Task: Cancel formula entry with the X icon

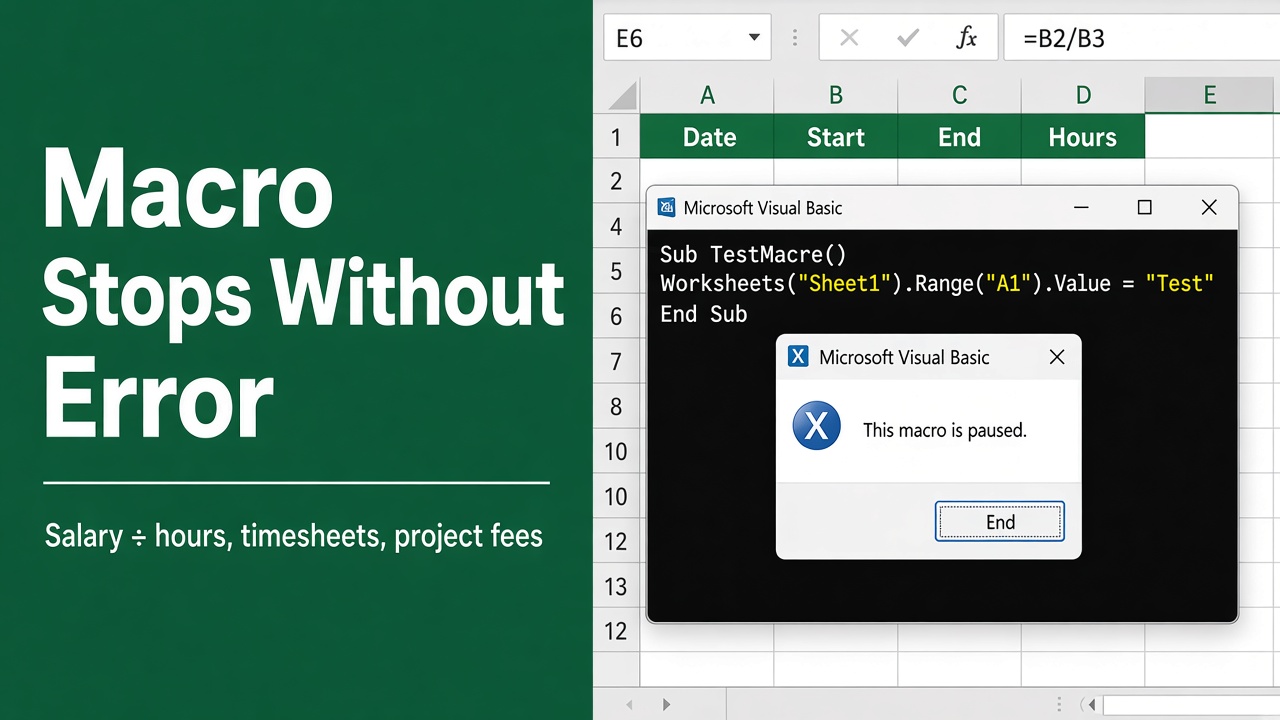Action: [x=849, y=39]
